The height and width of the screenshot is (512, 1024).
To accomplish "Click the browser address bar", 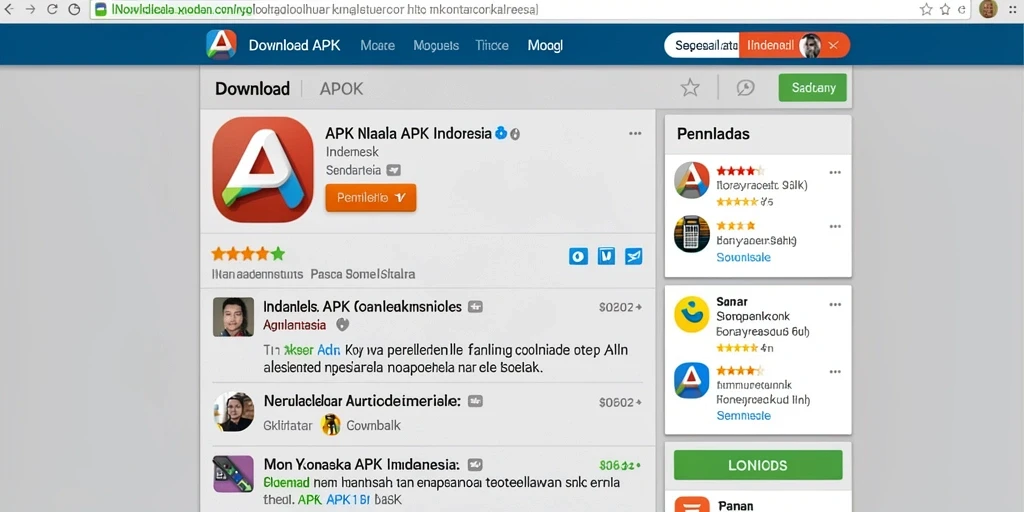I will [x=503, y=10].
